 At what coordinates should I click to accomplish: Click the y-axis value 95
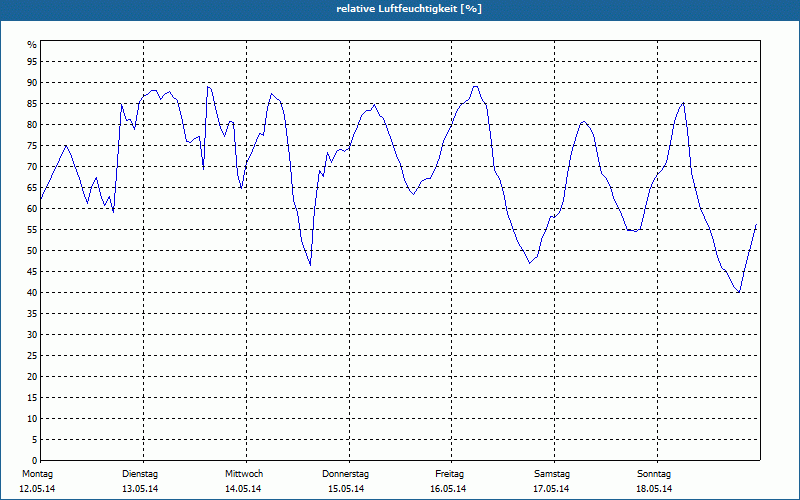[x=32, y=62]
